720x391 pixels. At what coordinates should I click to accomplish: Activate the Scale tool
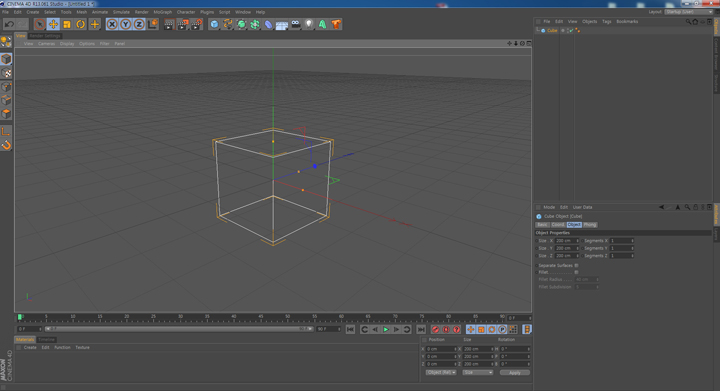pyautogui.click(x=67, y=24)
